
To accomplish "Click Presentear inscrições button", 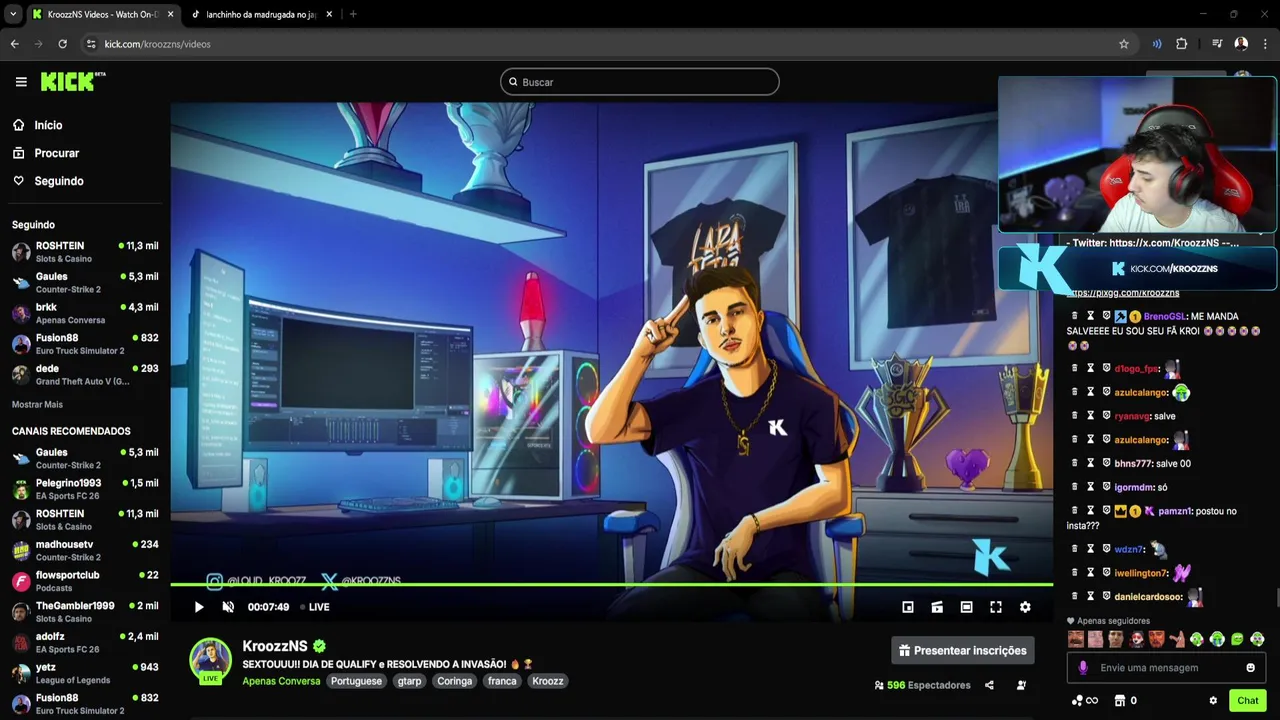I will 963,651.
